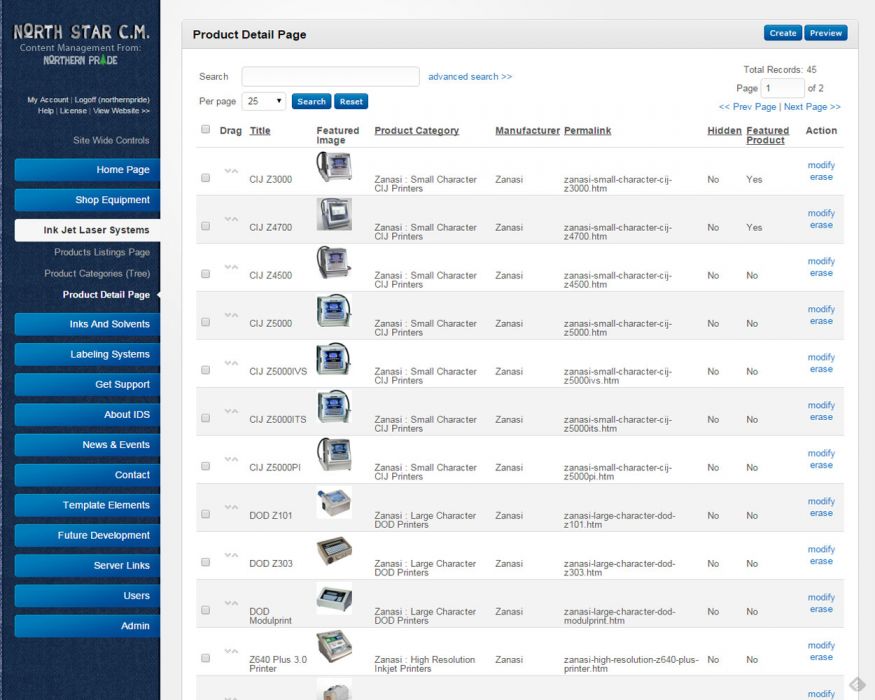Check the DOD Z303 row checkbox
The width and height of the screenshot is (875, 700).
tap(205, 562)
